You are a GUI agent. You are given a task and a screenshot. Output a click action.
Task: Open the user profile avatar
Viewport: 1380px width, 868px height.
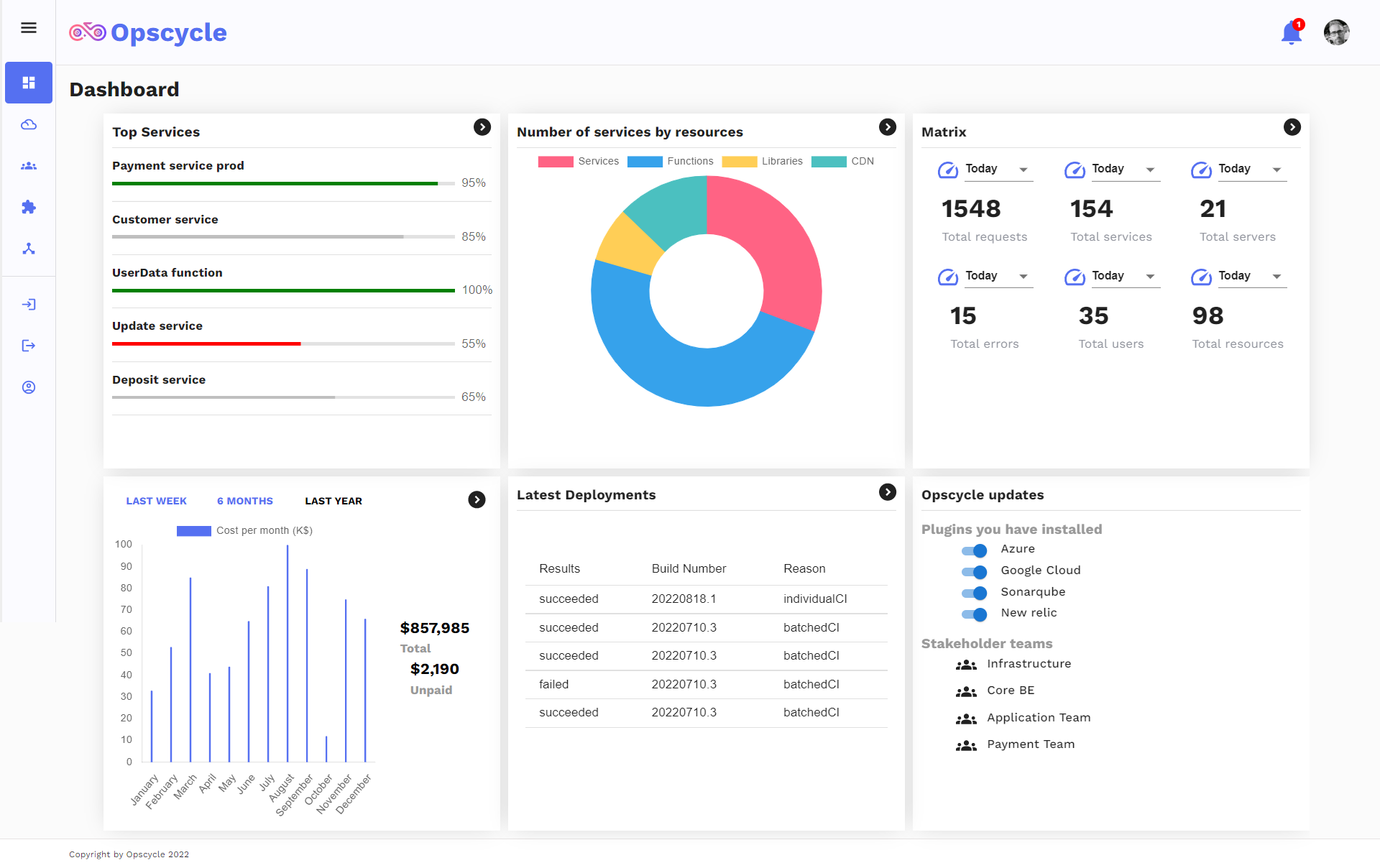[1336, 32]
